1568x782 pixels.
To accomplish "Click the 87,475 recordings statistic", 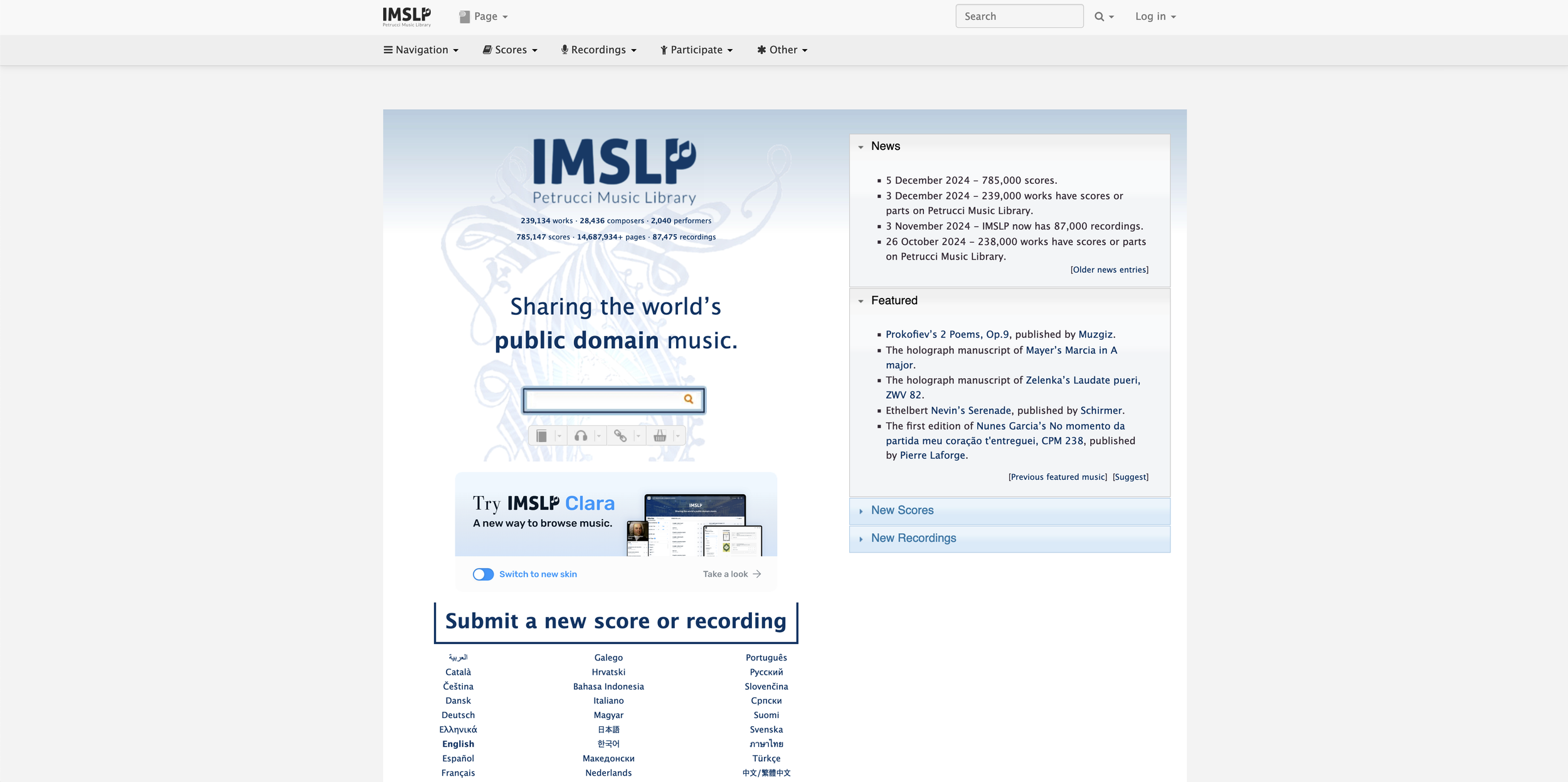I will (684, 237).
